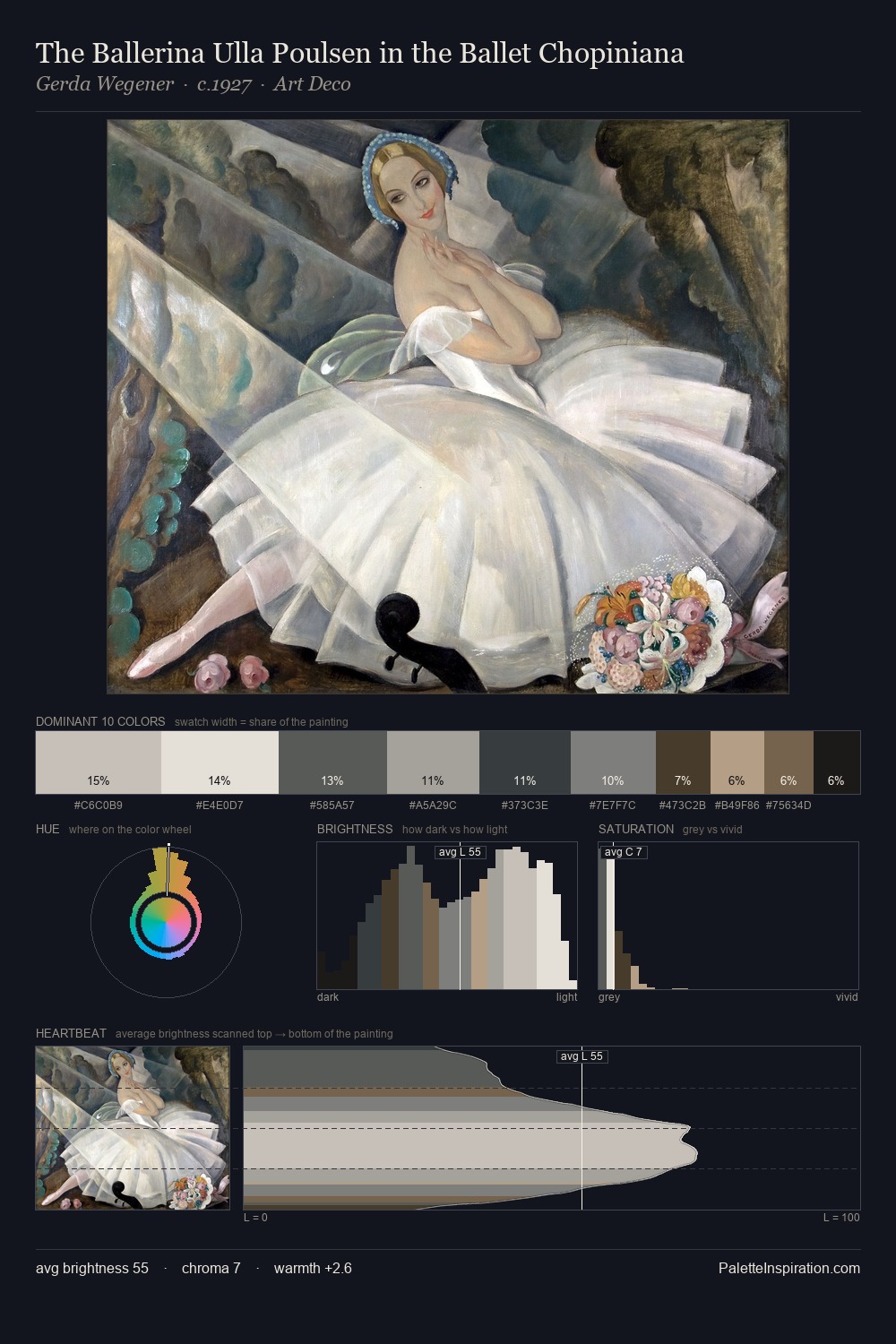Select the #E4E0D7 swatch showing 14%

click(220, 762)
